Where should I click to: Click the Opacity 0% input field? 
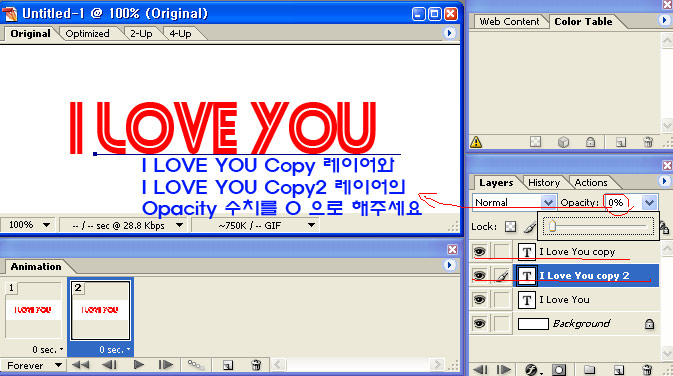pos(621,202)
